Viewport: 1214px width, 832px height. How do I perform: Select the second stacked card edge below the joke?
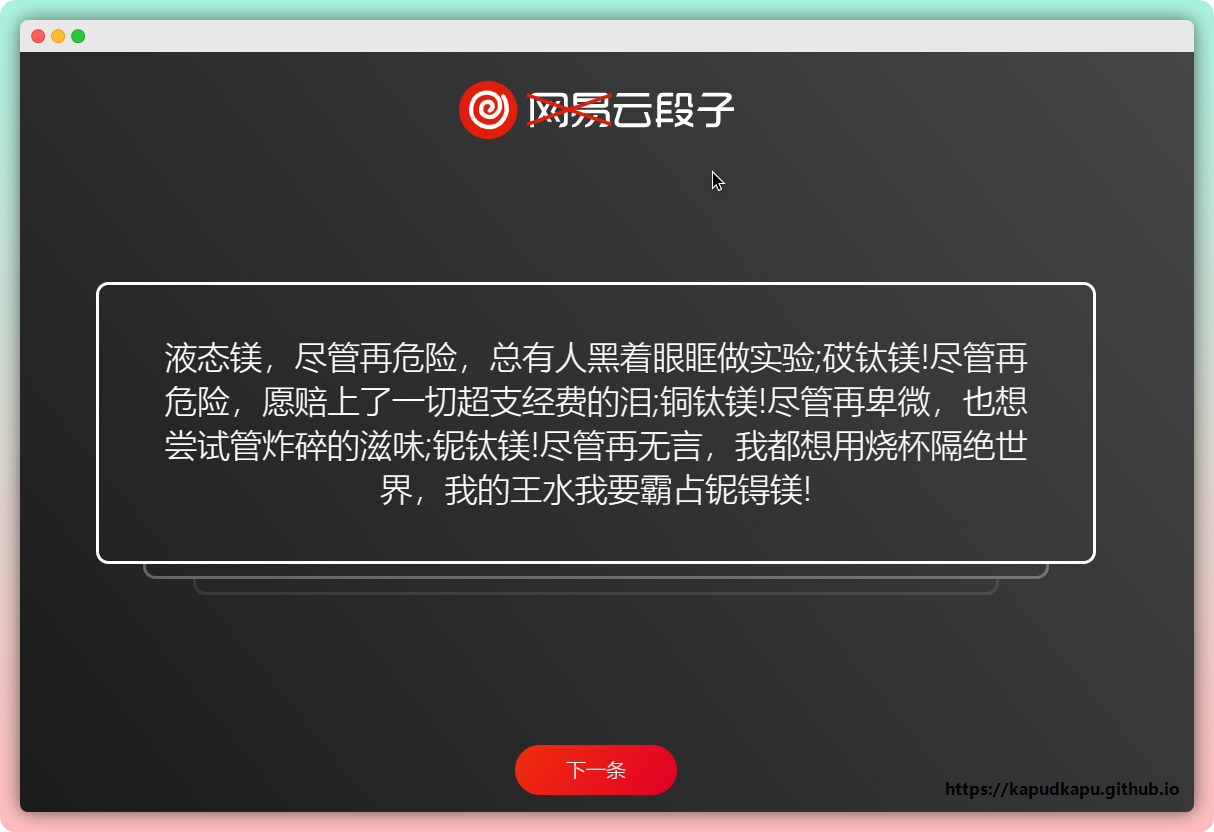596,575
